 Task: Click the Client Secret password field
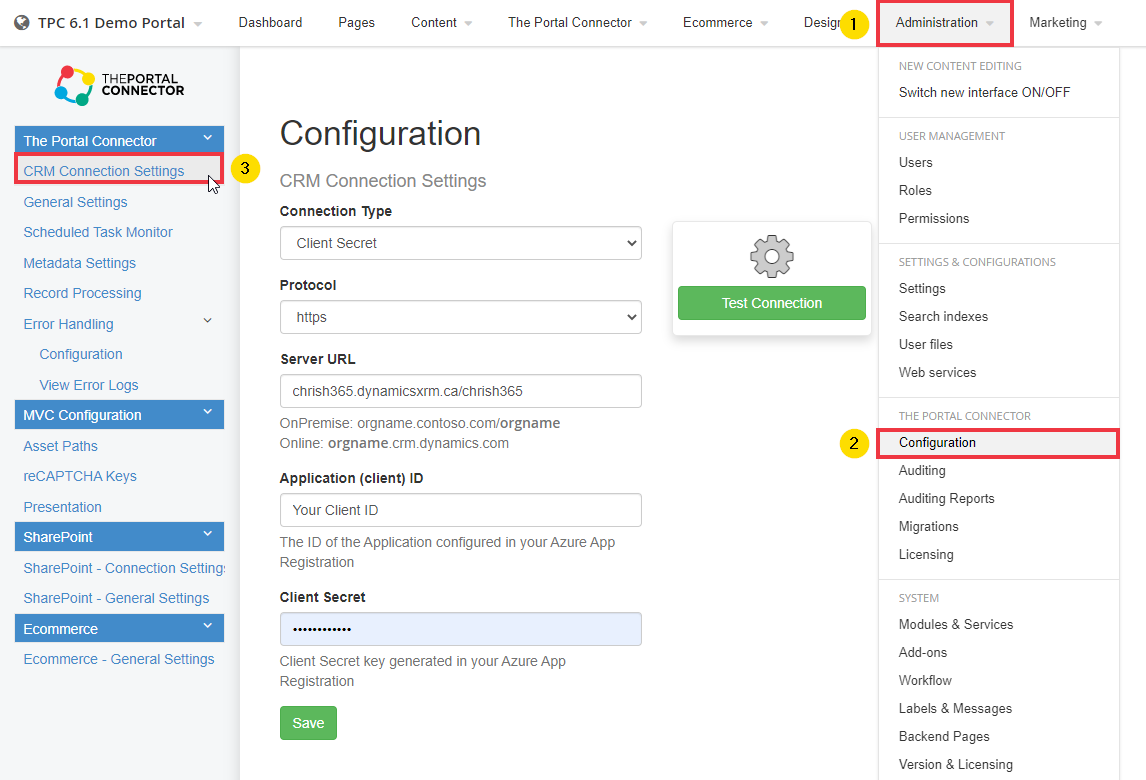point(460,629)
